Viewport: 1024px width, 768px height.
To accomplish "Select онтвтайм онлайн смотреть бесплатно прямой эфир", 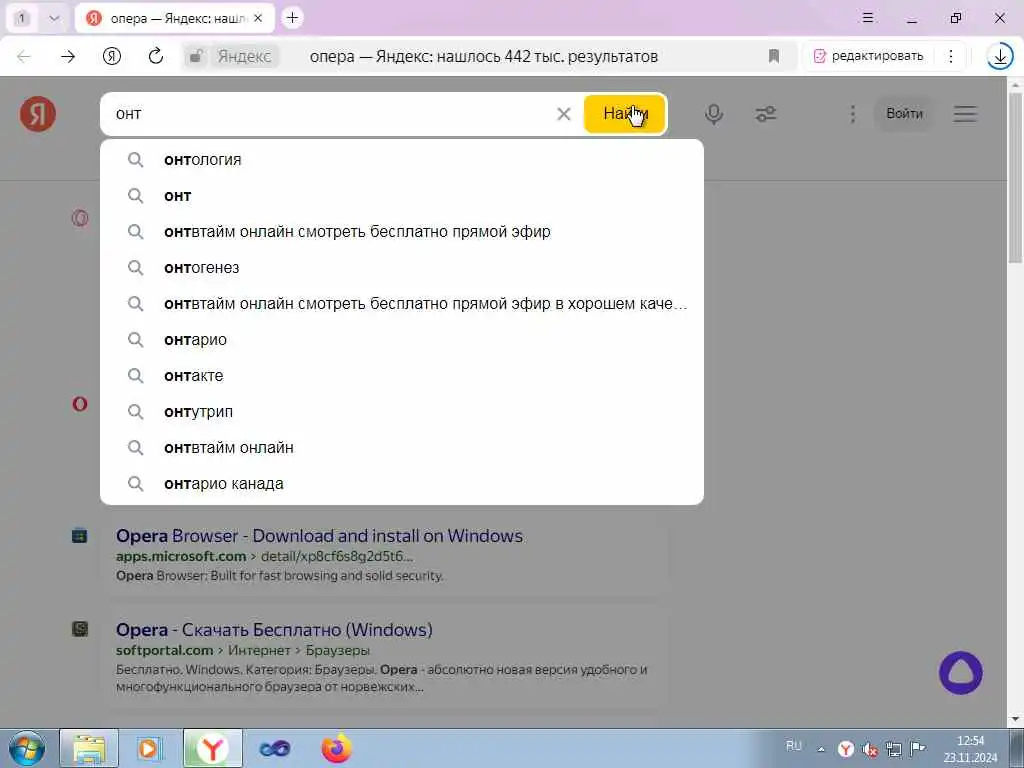I will point(402,232).
